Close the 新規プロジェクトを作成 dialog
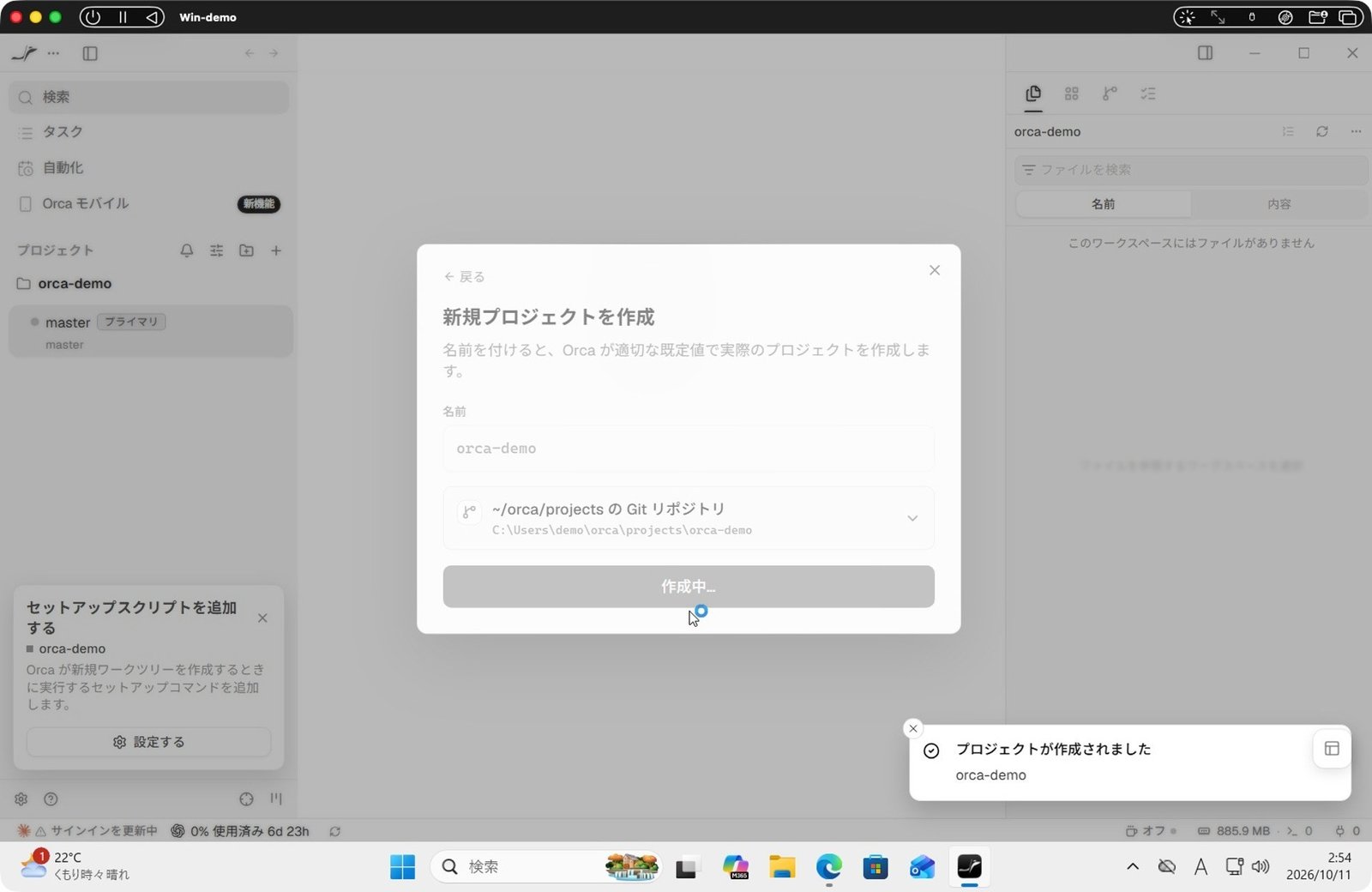1372x892 pixels. [935, 270]
